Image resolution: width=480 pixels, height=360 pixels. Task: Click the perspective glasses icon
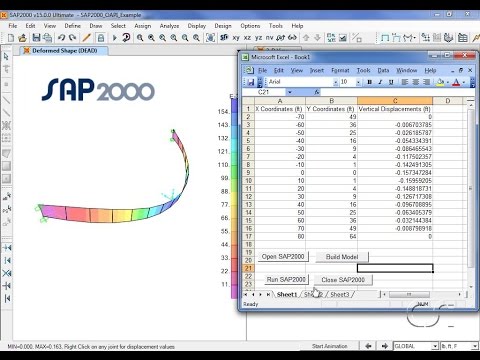pos(292,38)
